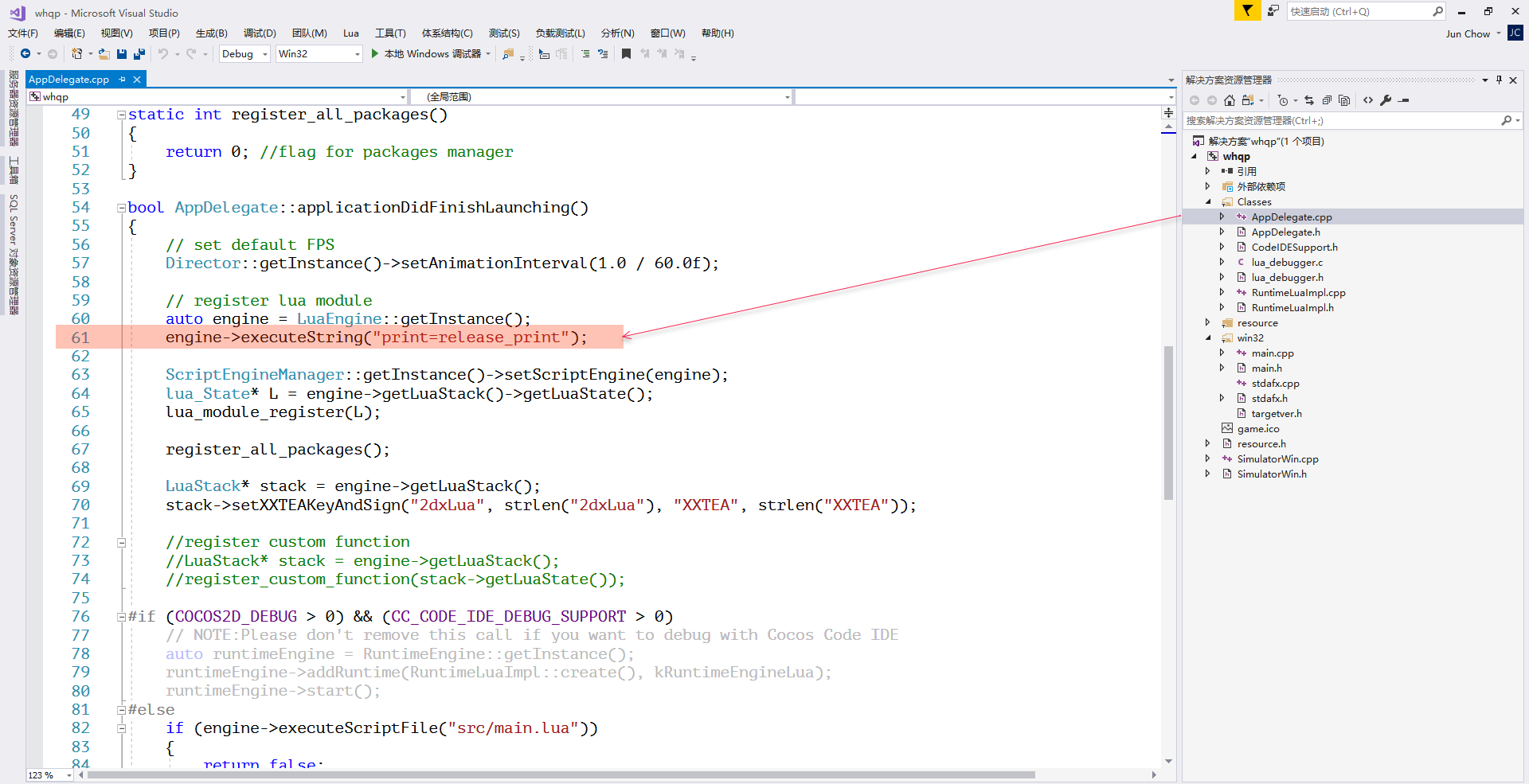Click the feedback icon beside the notifications flag

point(1273,10)
